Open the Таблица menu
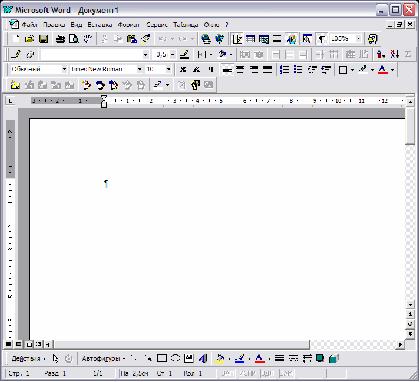 186,25
